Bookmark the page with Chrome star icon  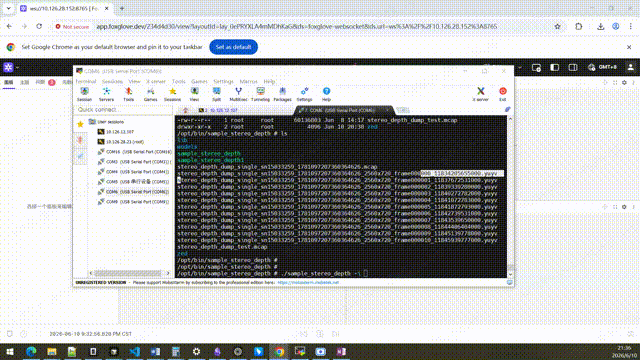pos(558,27)
